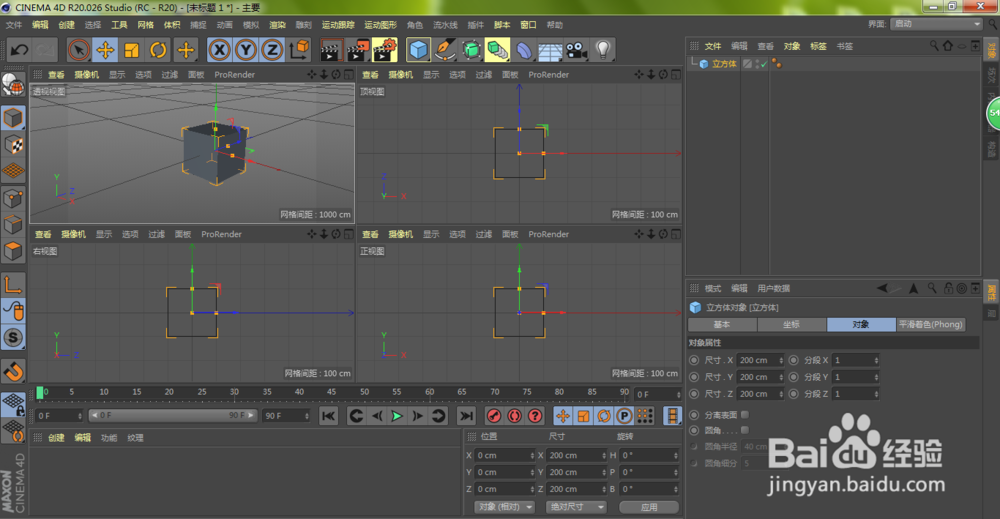Activate the Scale tool
This screenshot has height=519, width=1000.
pos(131,50)
